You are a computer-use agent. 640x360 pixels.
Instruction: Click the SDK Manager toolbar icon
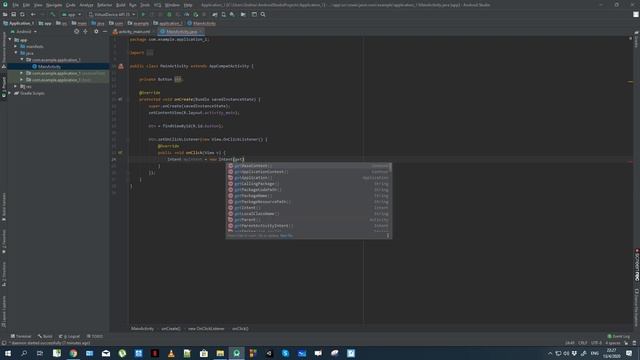(x=232, y=14)
